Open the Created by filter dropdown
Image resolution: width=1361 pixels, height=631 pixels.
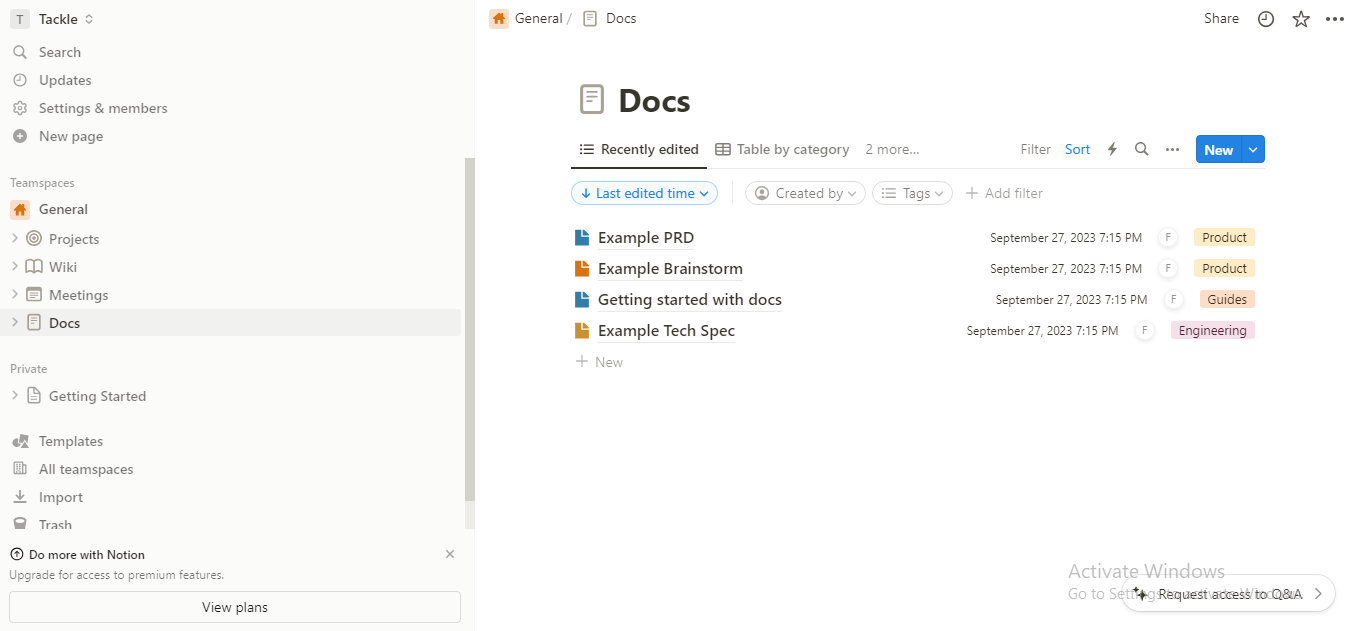click(x=805, y=193)
